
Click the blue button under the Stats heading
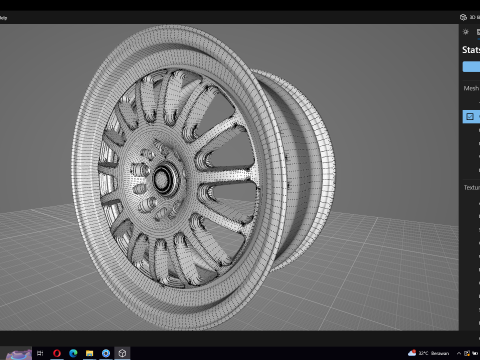pyautogui.click(x=471, y=66)
